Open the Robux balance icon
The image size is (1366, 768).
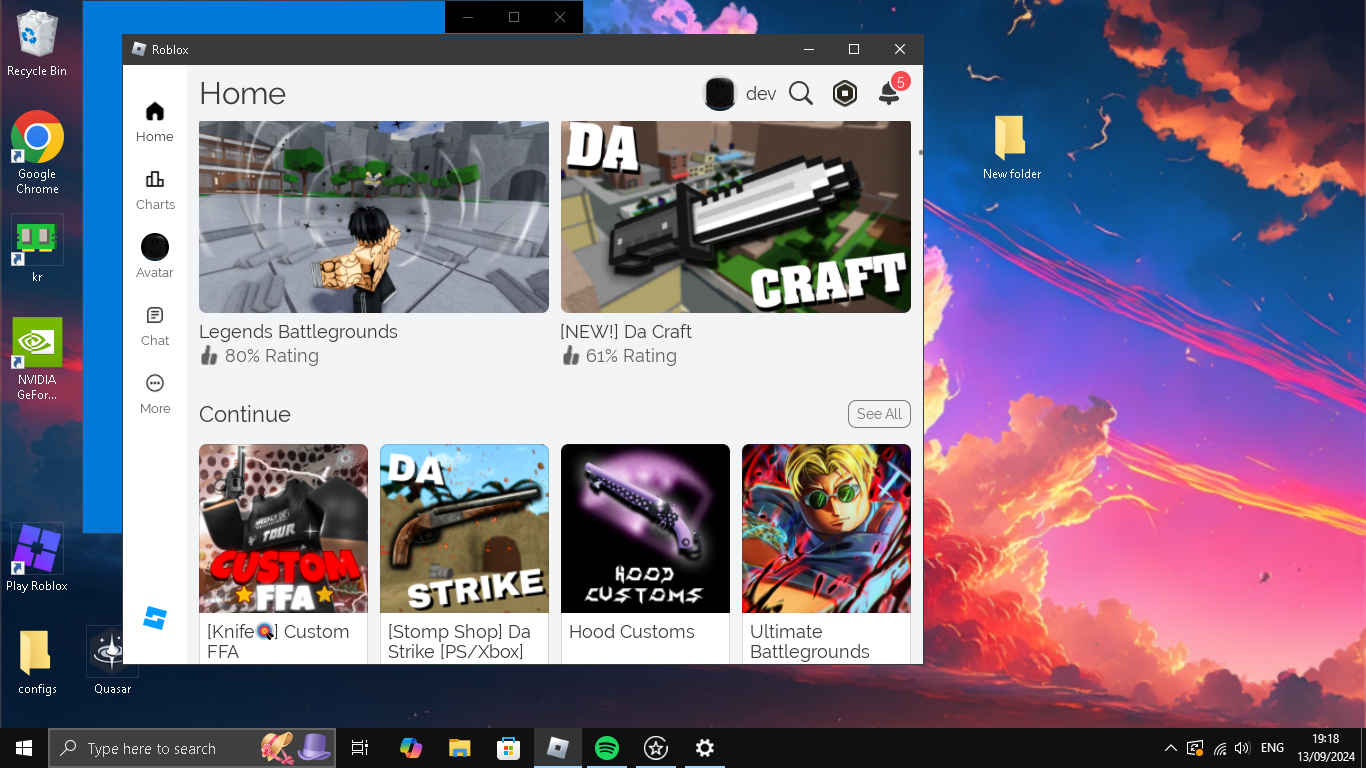coord(845,94)
